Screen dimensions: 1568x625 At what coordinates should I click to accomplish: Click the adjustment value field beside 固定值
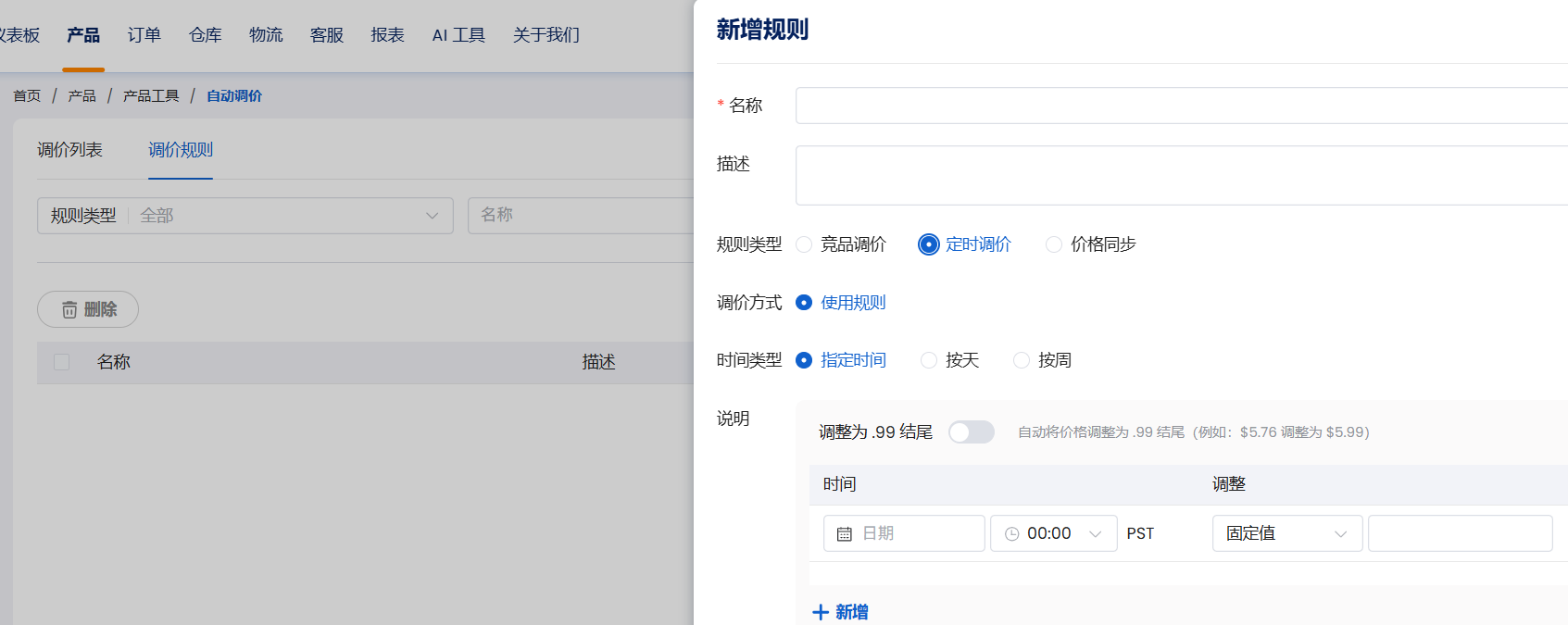pyautogui.click(x=1460, y=533)
